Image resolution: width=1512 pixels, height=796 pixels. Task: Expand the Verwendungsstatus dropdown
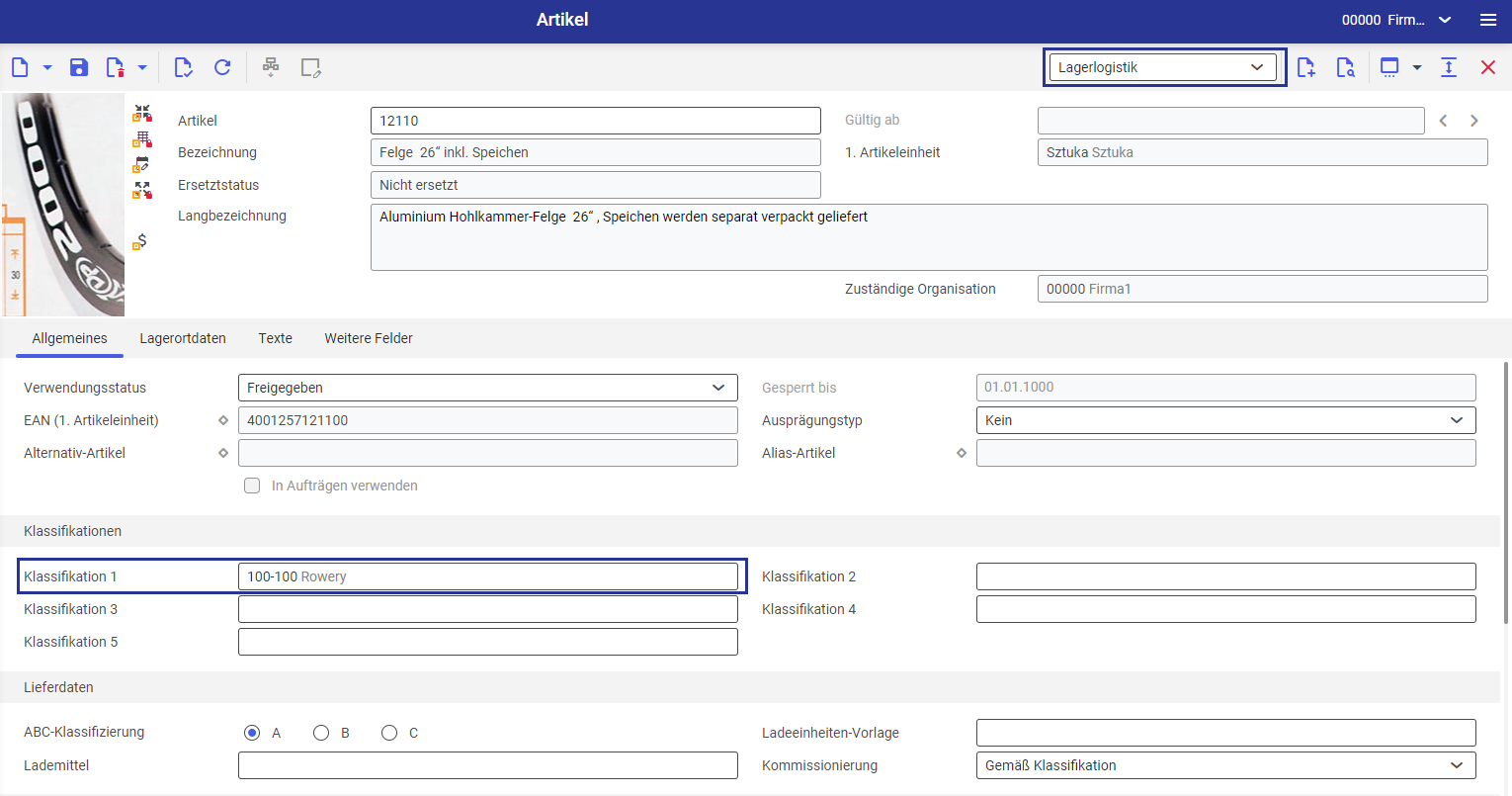(488, 388)
